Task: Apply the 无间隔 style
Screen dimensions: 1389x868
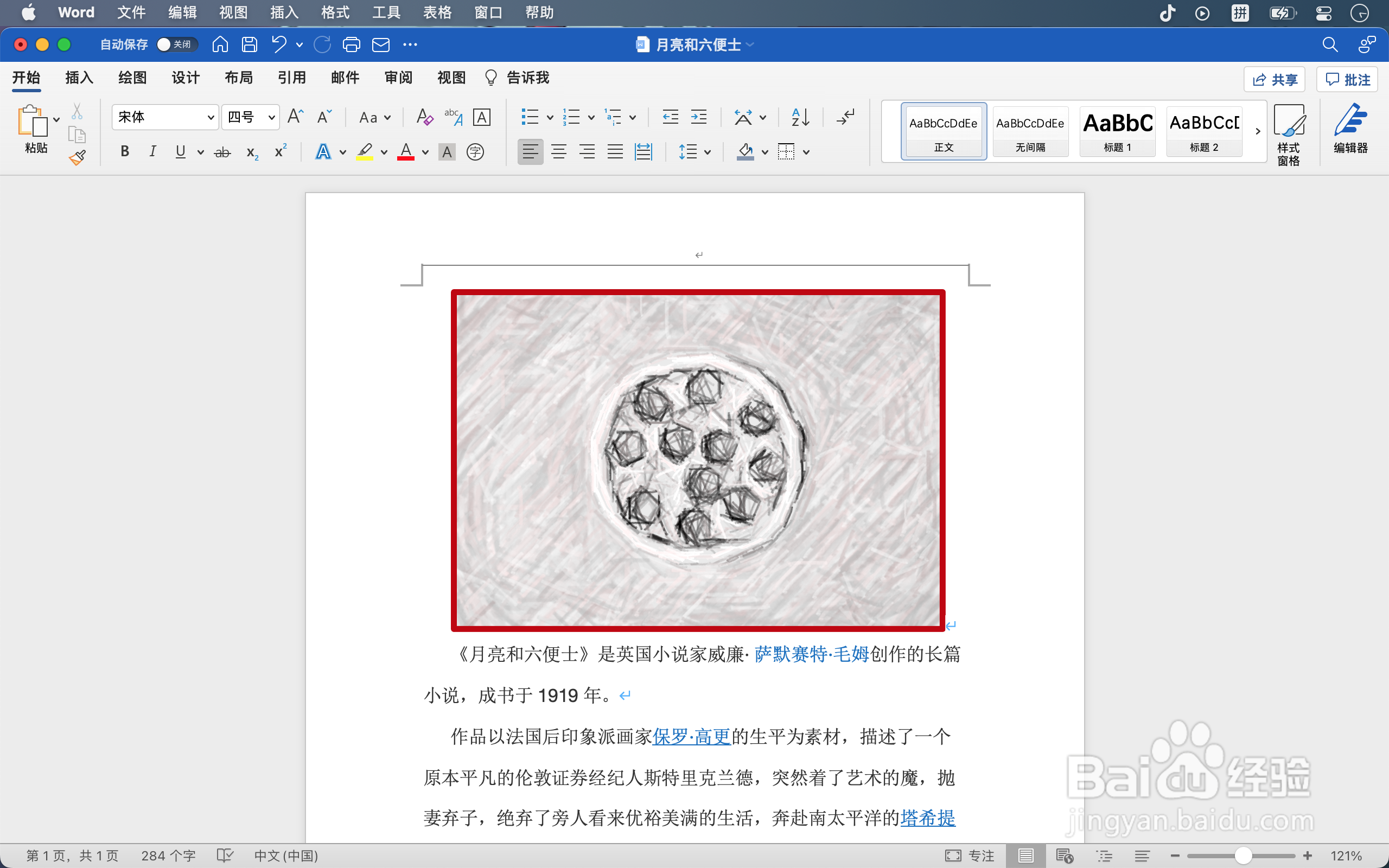Action: [x=1030, y=131]
